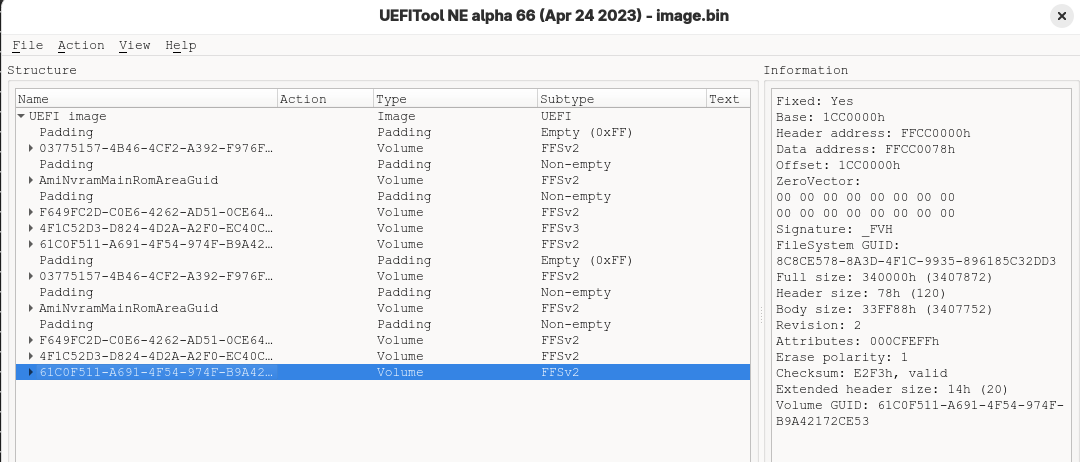
Task: Click the Name column header
Action: pyautogui.click(x=145, y=99)
